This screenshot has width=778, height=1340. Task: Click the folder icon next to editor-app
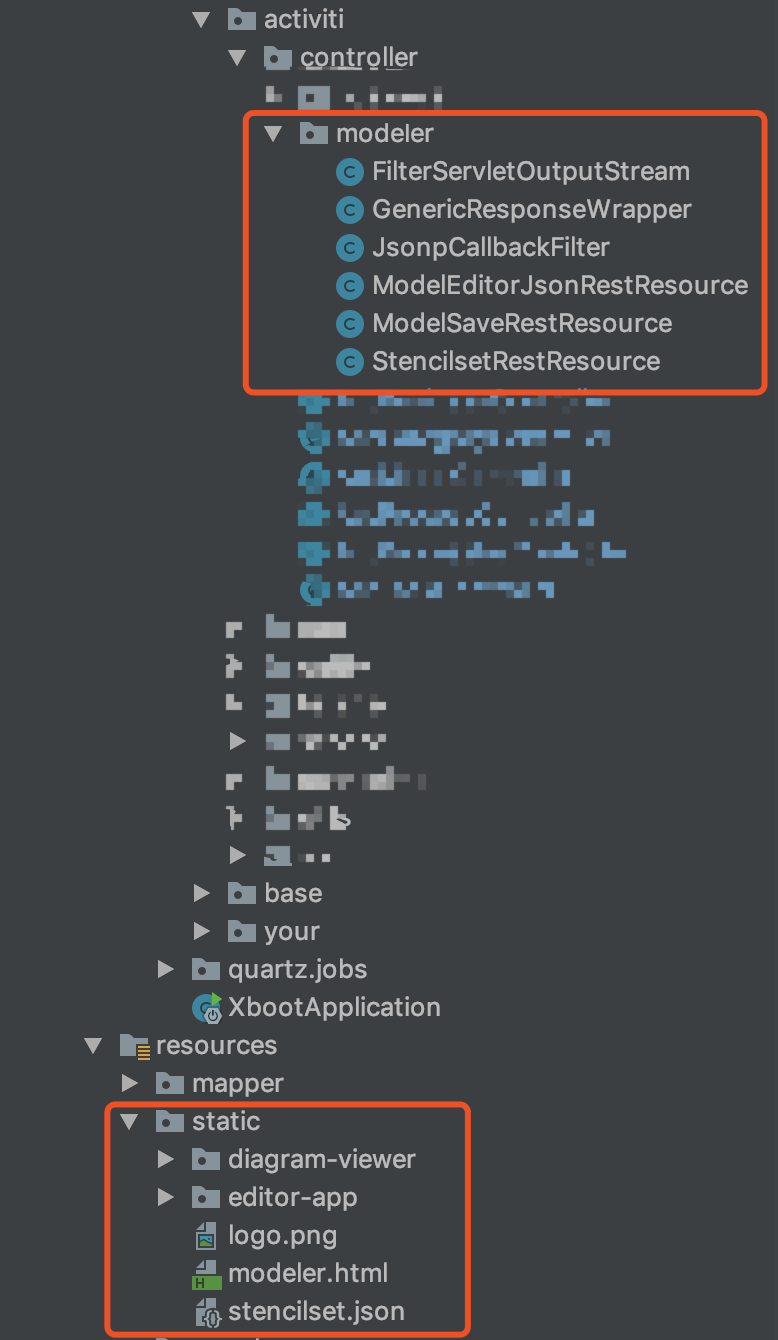(206, 1197)
